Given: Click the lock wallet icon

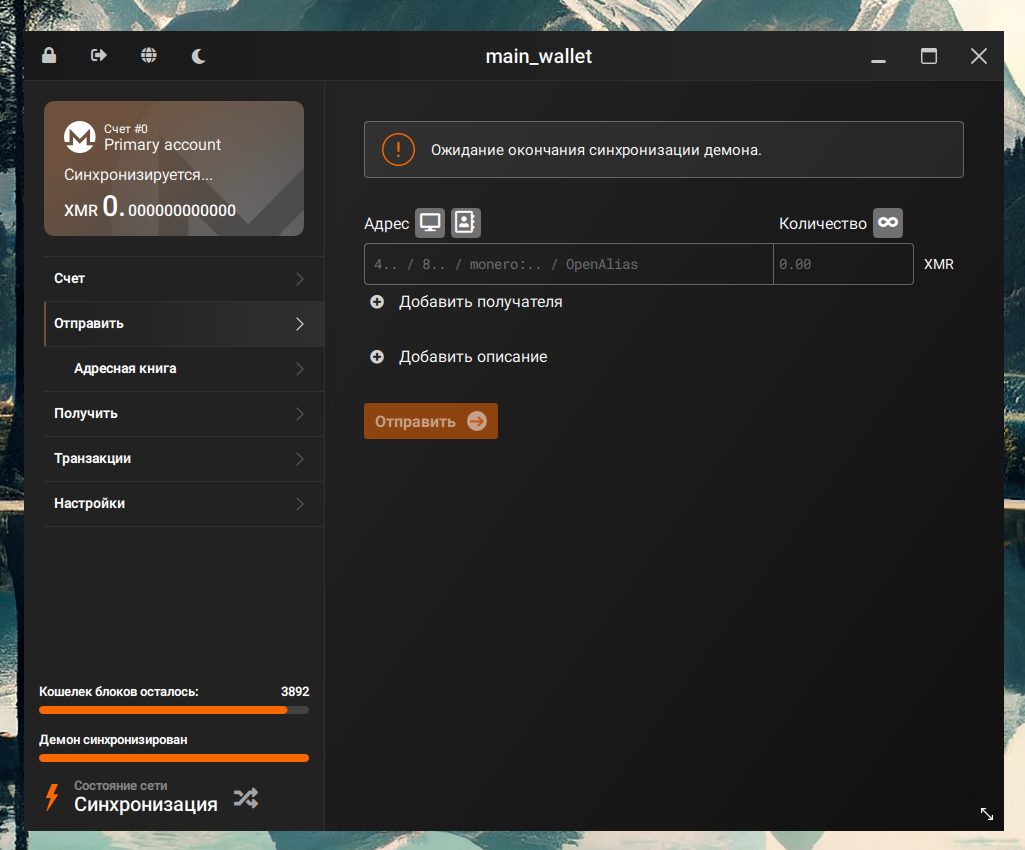Looking at the screenshot, I should click(x=48, y=56).
